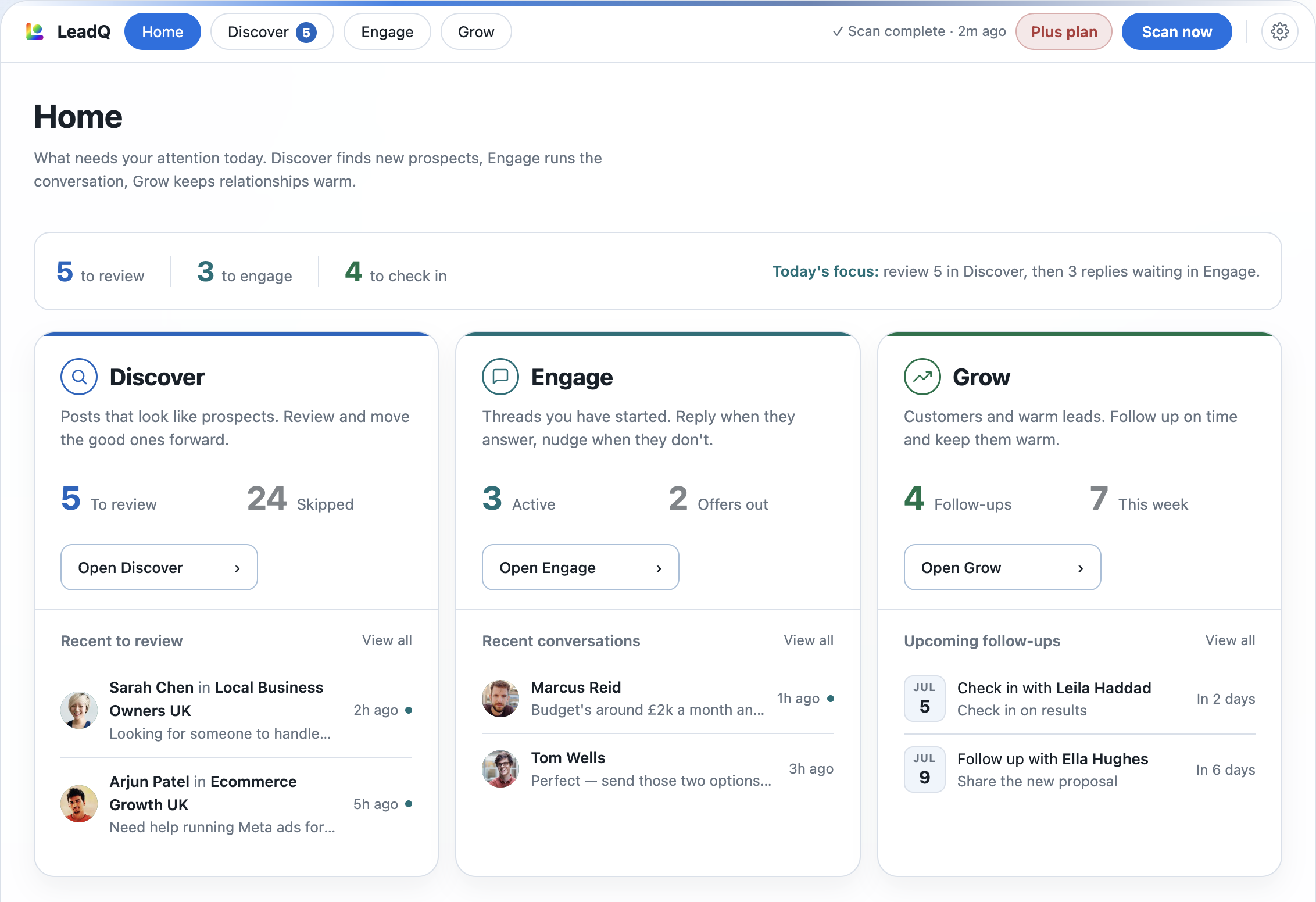Viewport: 1316px width, 902px height.
Task: Click 'Budget's around £2k a month' preview
Action: pos(648,710)
